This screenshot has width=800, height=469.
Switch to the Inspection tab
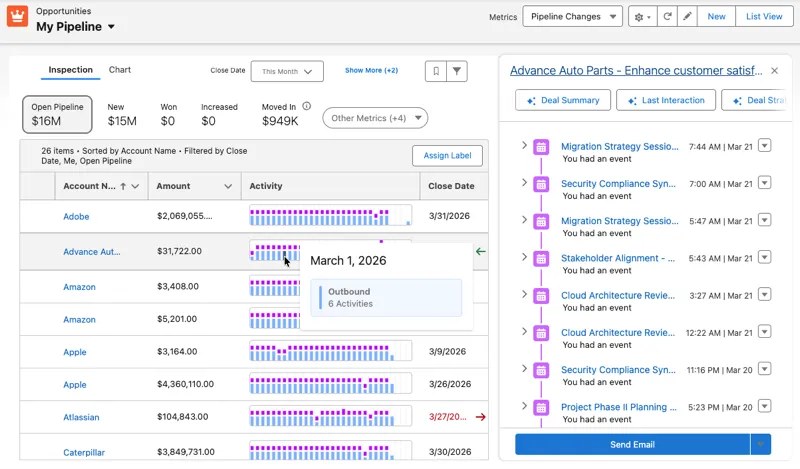pos(70,70)
